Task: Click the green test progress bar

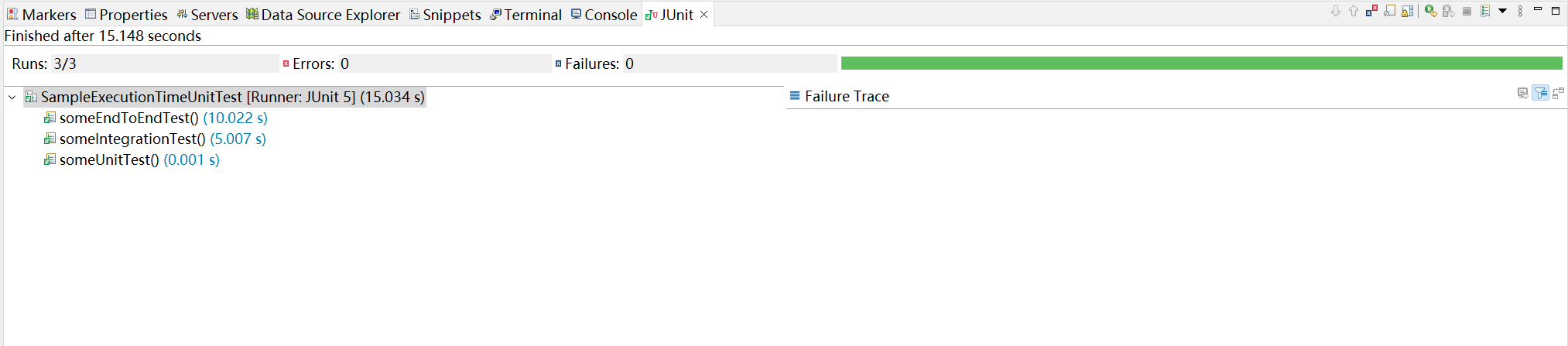Action: point(1202,63)
